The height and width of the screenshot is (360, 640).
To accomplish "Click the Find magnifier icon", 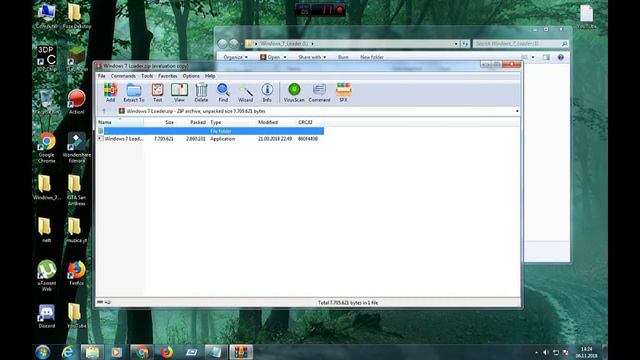I will [x=223, y=92].
